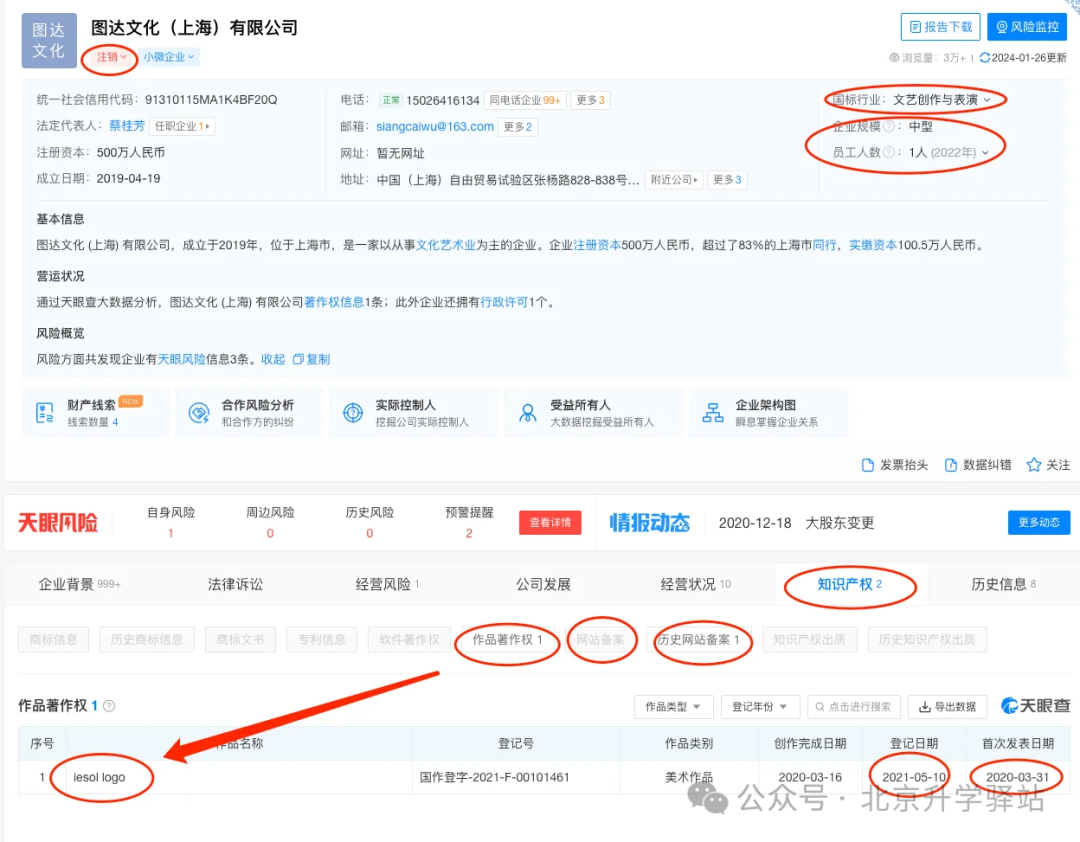Click the help icon beside 作品著作权 1
This screenshot has width=1080, height=842.
tap(109, 706)
